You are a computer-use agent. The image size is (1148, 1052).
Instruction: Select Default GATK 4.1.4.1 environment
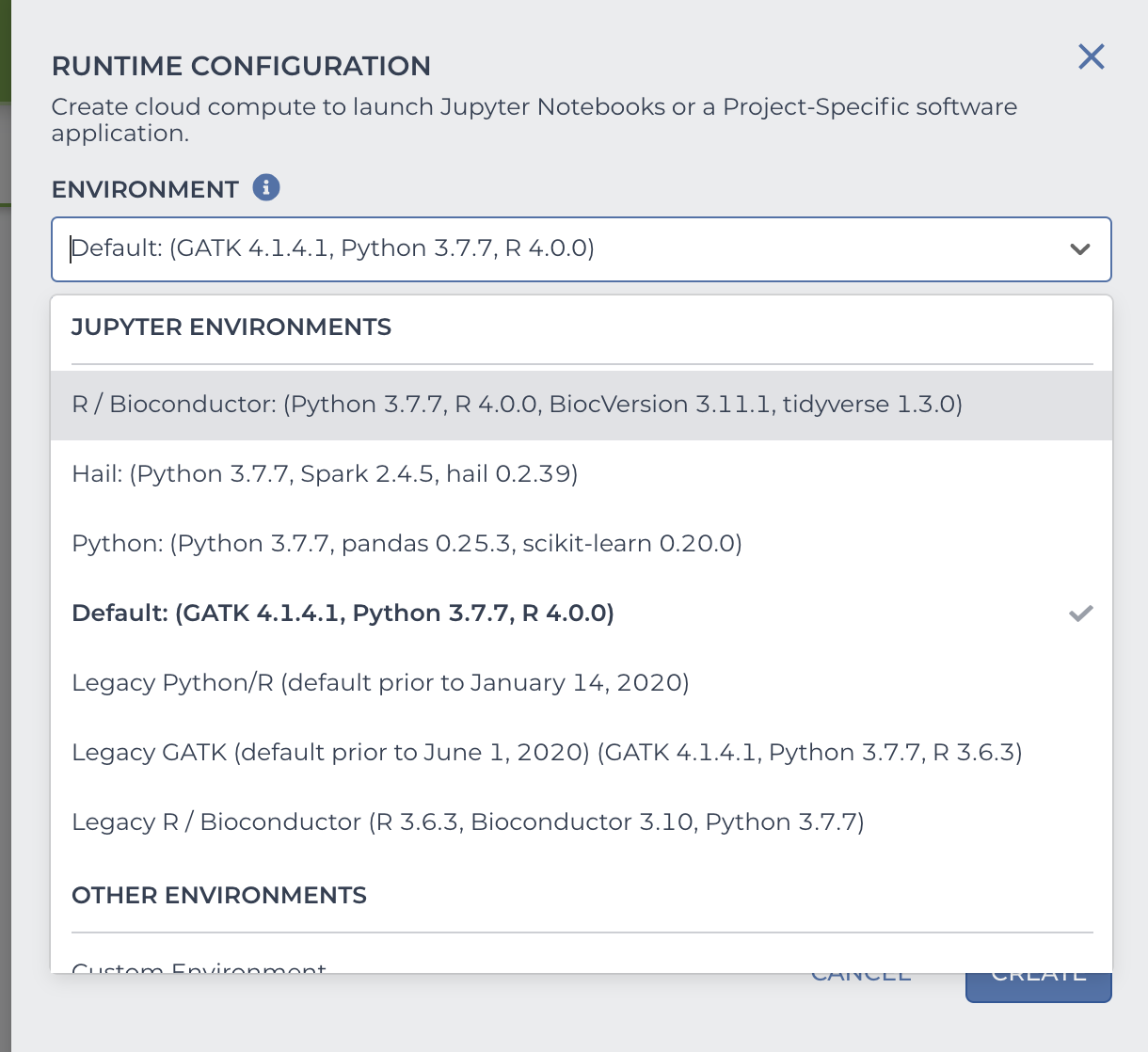point(582,614)
